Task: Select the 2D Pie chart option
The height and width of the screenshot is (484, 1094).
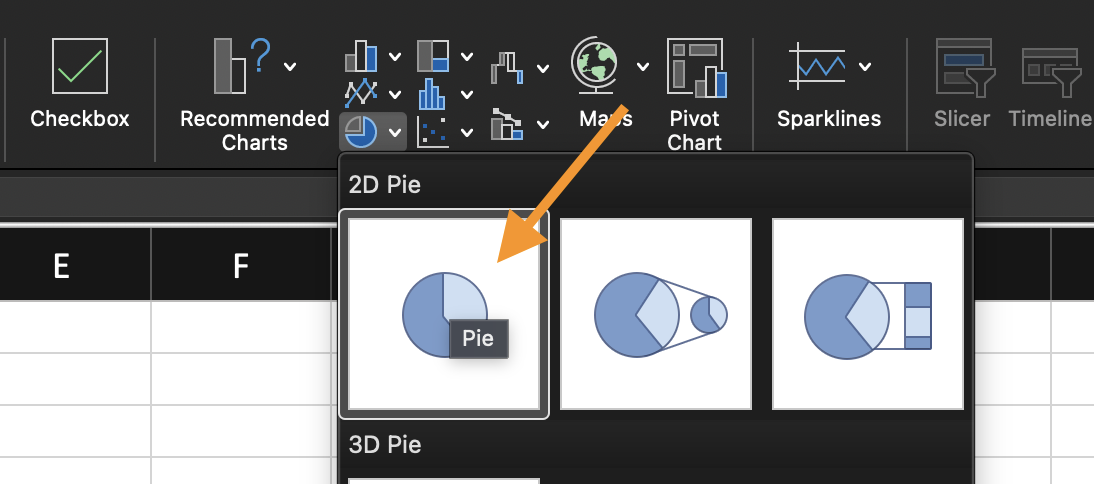Action: point(443,314)
